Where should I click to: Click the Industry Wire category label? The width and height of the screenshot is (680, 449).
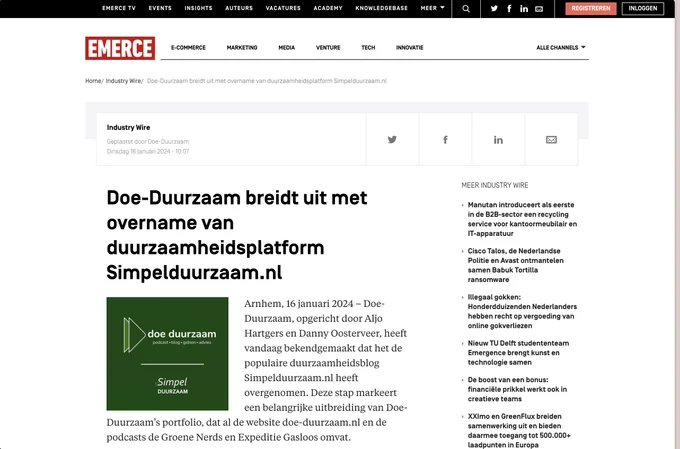click(128, 127)
